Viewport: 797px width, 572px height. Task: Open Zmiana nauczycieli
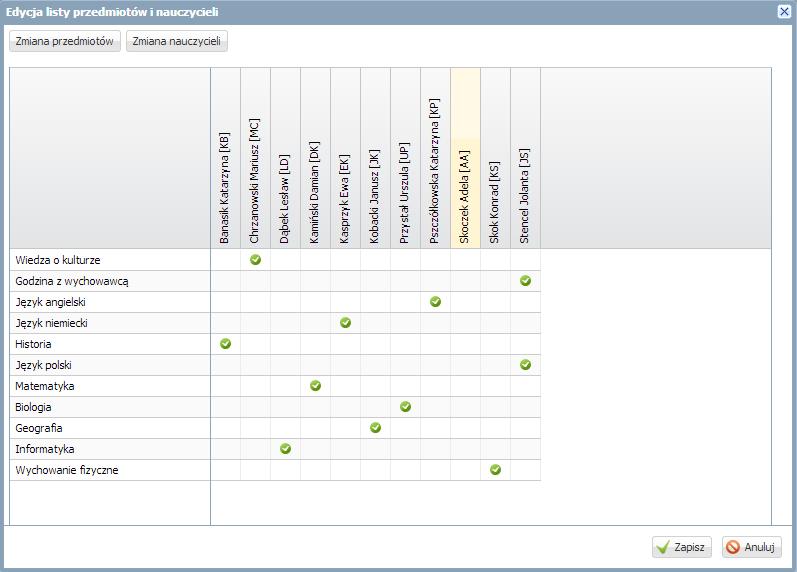click(x=176, y=41)
